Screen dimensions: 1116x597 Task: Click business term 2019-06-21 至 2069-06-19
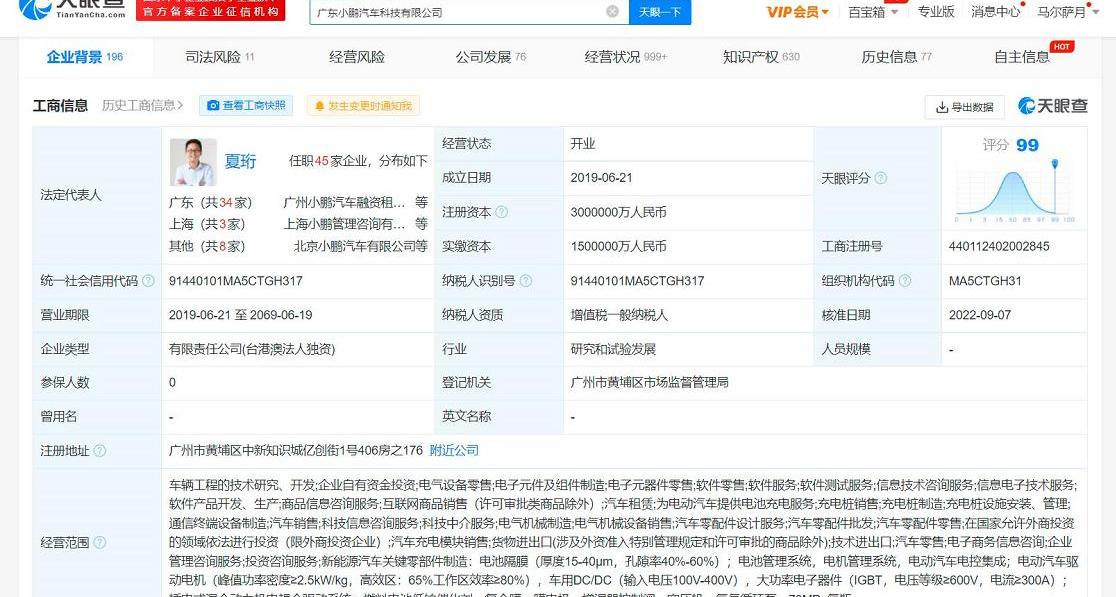coord(241,315)
